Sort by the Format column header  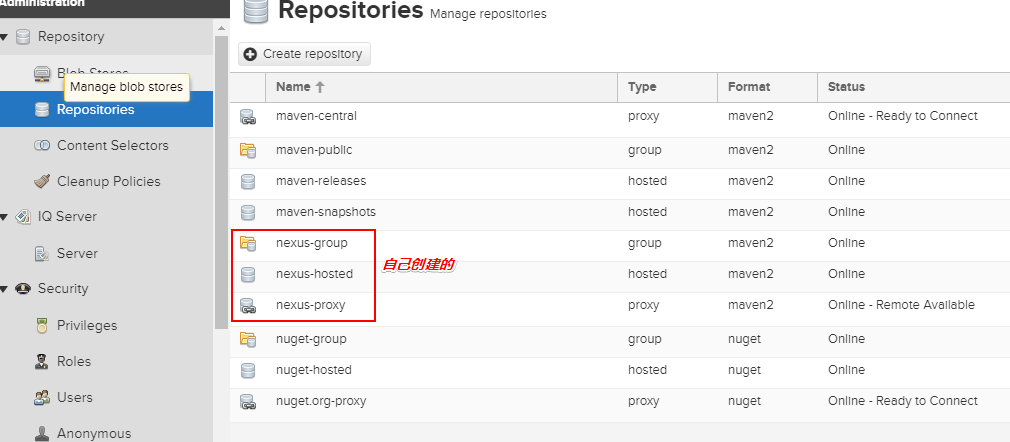(x=767, y=87)
